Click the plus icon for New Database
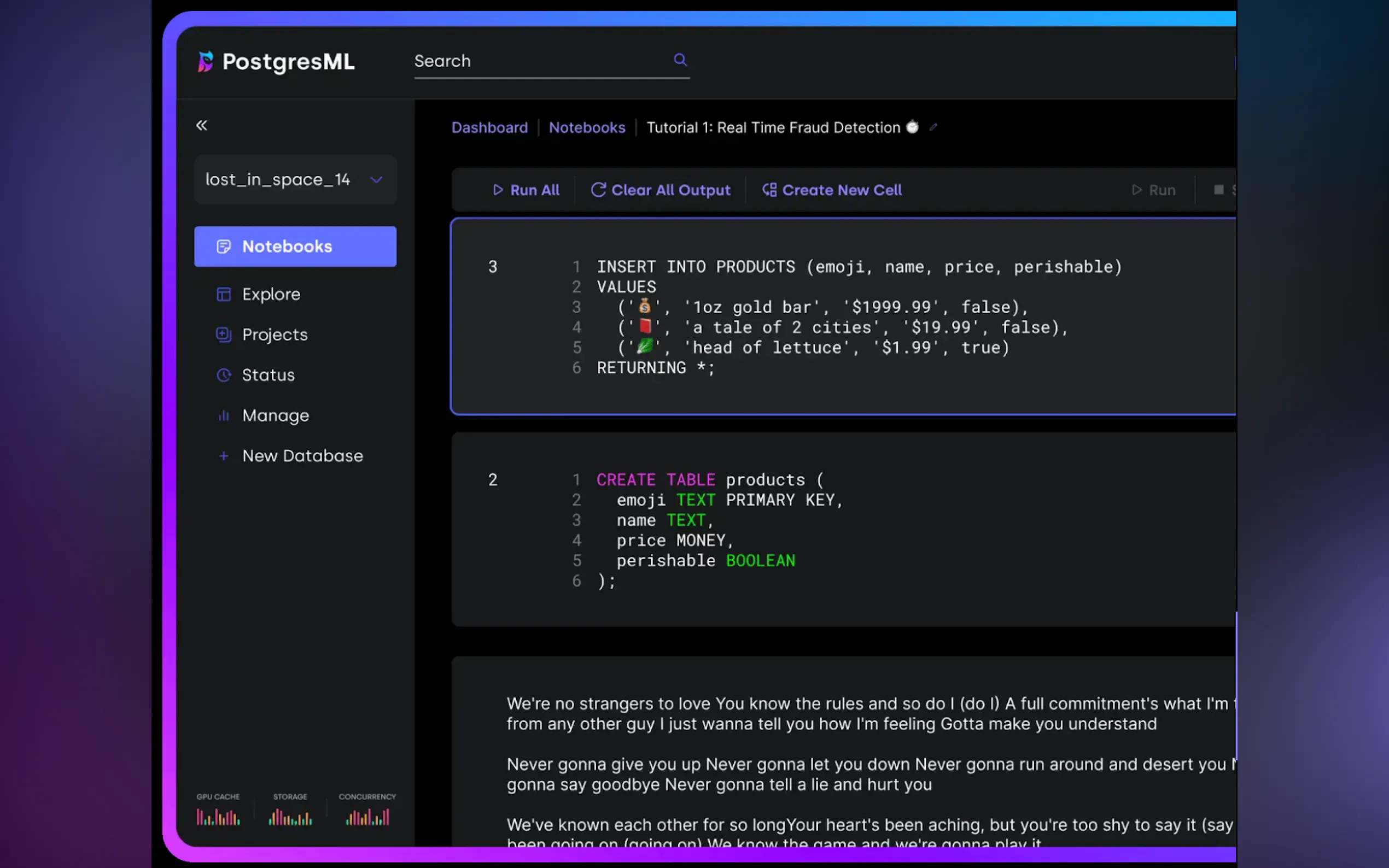This screenshot has width=1389, height=868. tap(223, 456)
